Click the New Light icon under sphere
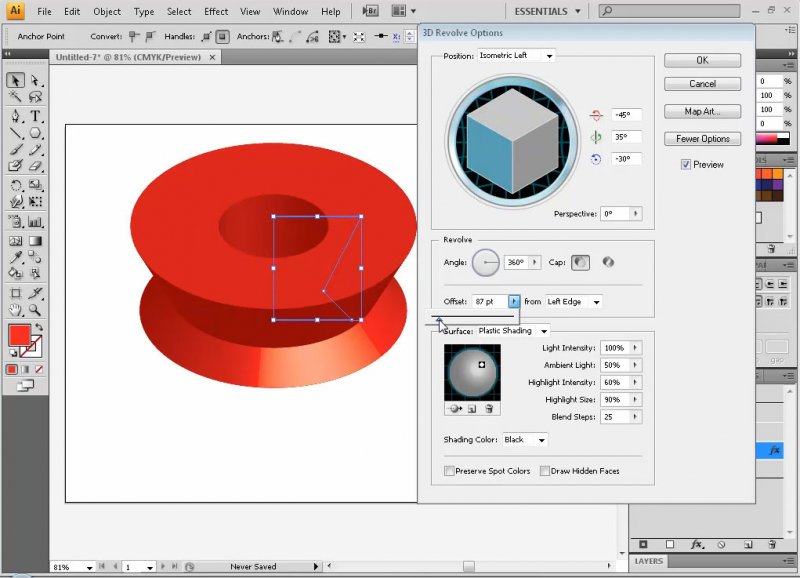Screen dimensions: 800x578 (471, 408)
